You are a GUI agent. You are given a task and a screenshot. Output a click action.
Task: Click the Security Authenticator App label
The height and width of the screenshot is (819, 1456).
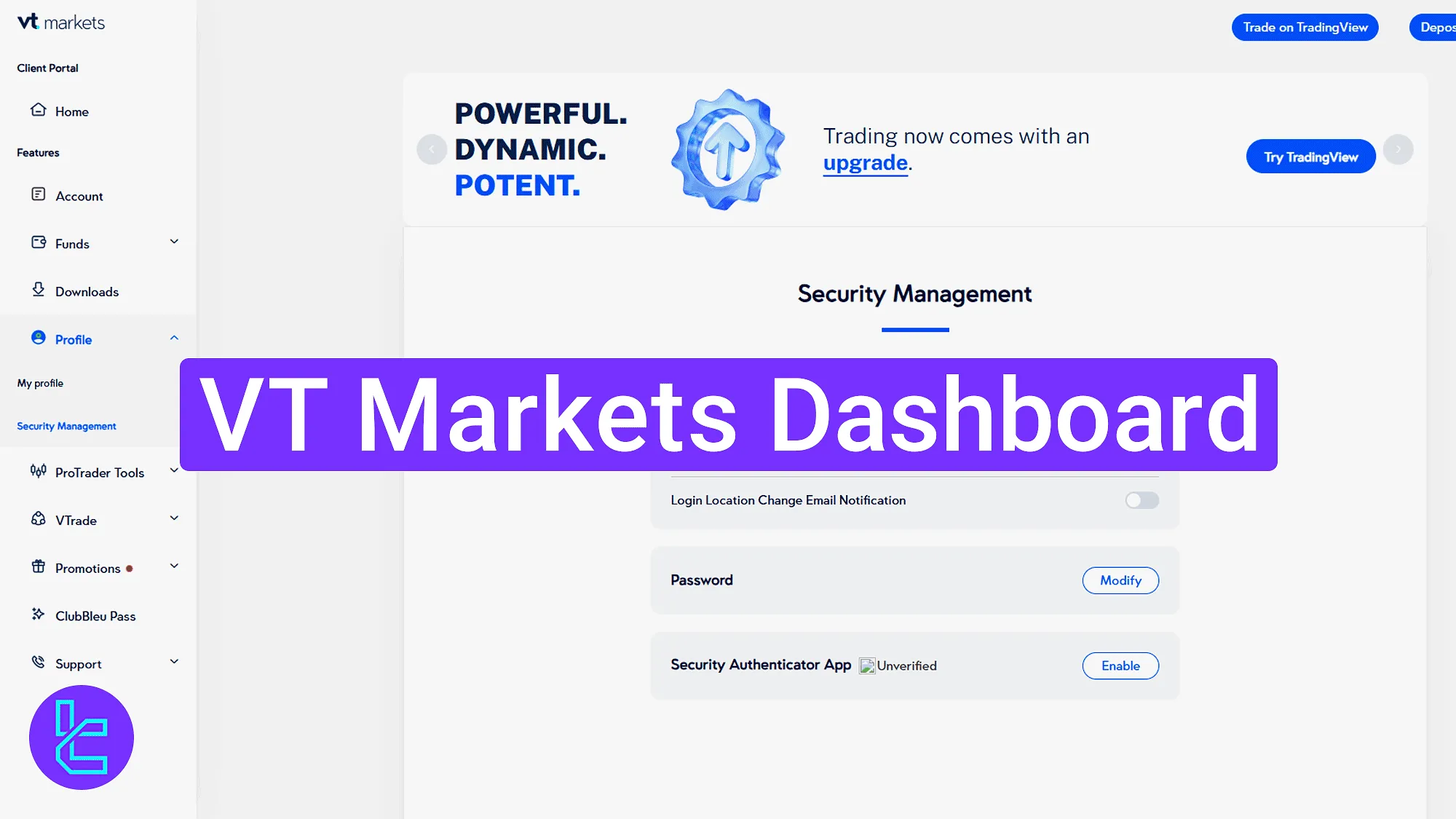click(761, 665)
